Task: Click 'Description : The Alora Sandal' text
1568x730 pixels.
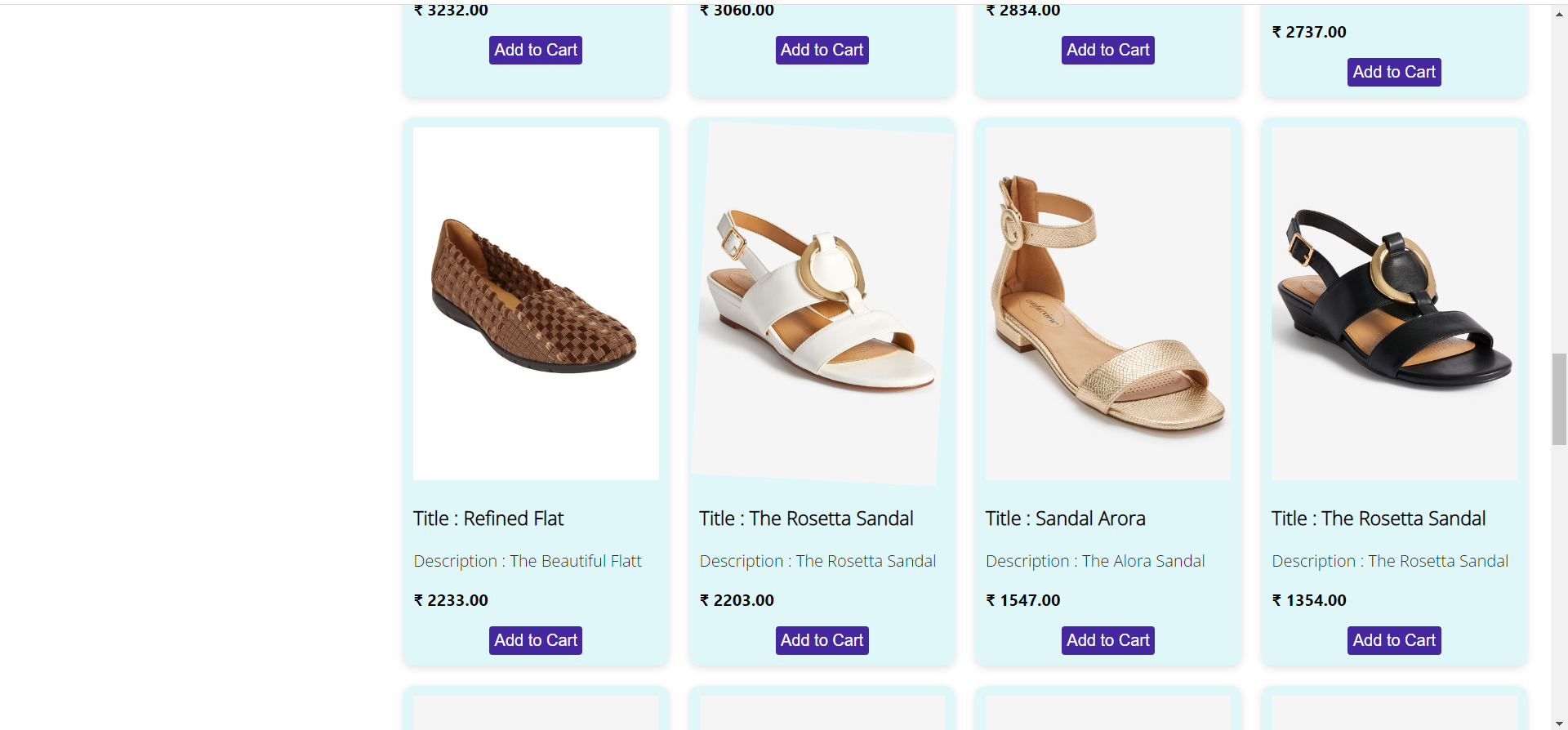Action: coord(1095,561)
